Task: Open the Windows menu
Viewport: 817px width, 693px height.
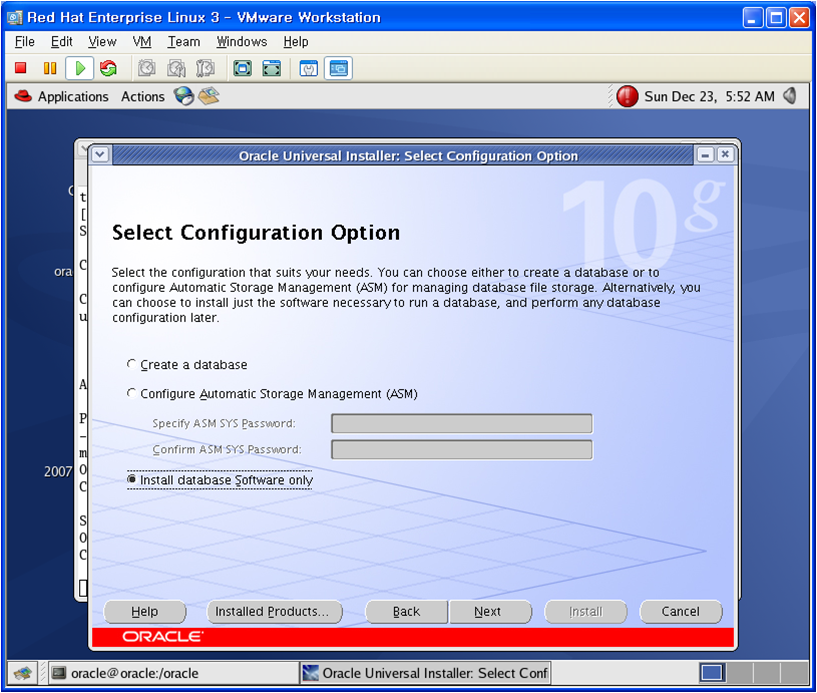Action: [242, 42]
